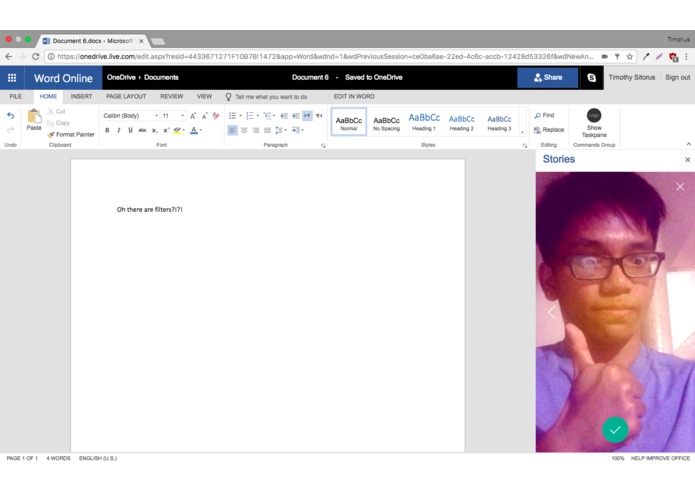Viewport: 695px width, 494px height.
Task: Copy the selected text
Action: (59, 123)
